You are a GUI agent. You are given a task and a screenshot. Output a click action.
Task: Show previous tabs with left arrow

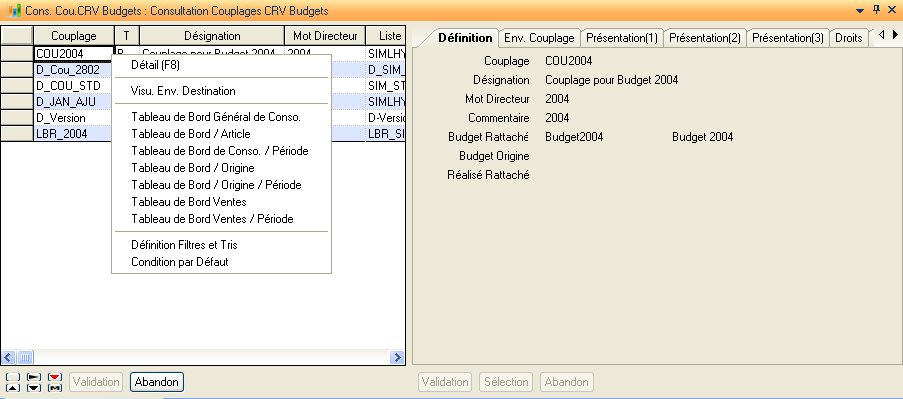pos(882,35)
